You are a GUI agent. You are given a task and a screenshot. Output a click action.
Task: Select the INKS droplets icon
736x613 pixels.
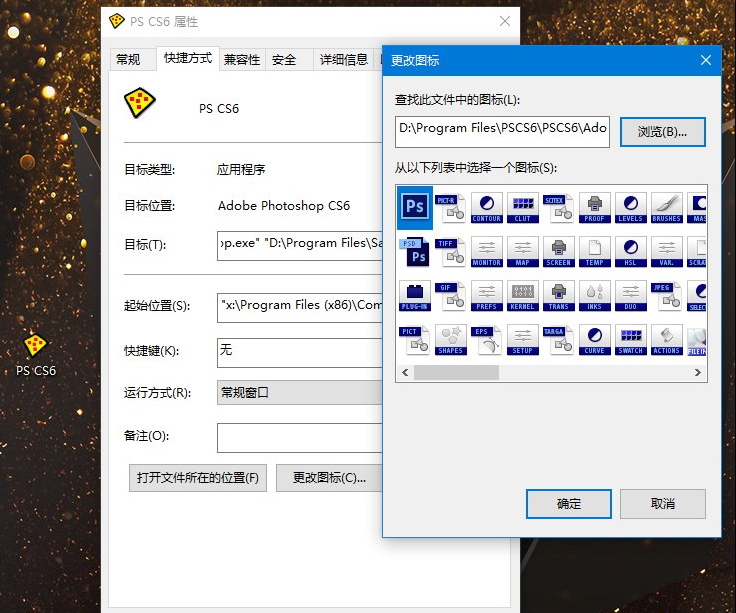click(x=595, y=295)
